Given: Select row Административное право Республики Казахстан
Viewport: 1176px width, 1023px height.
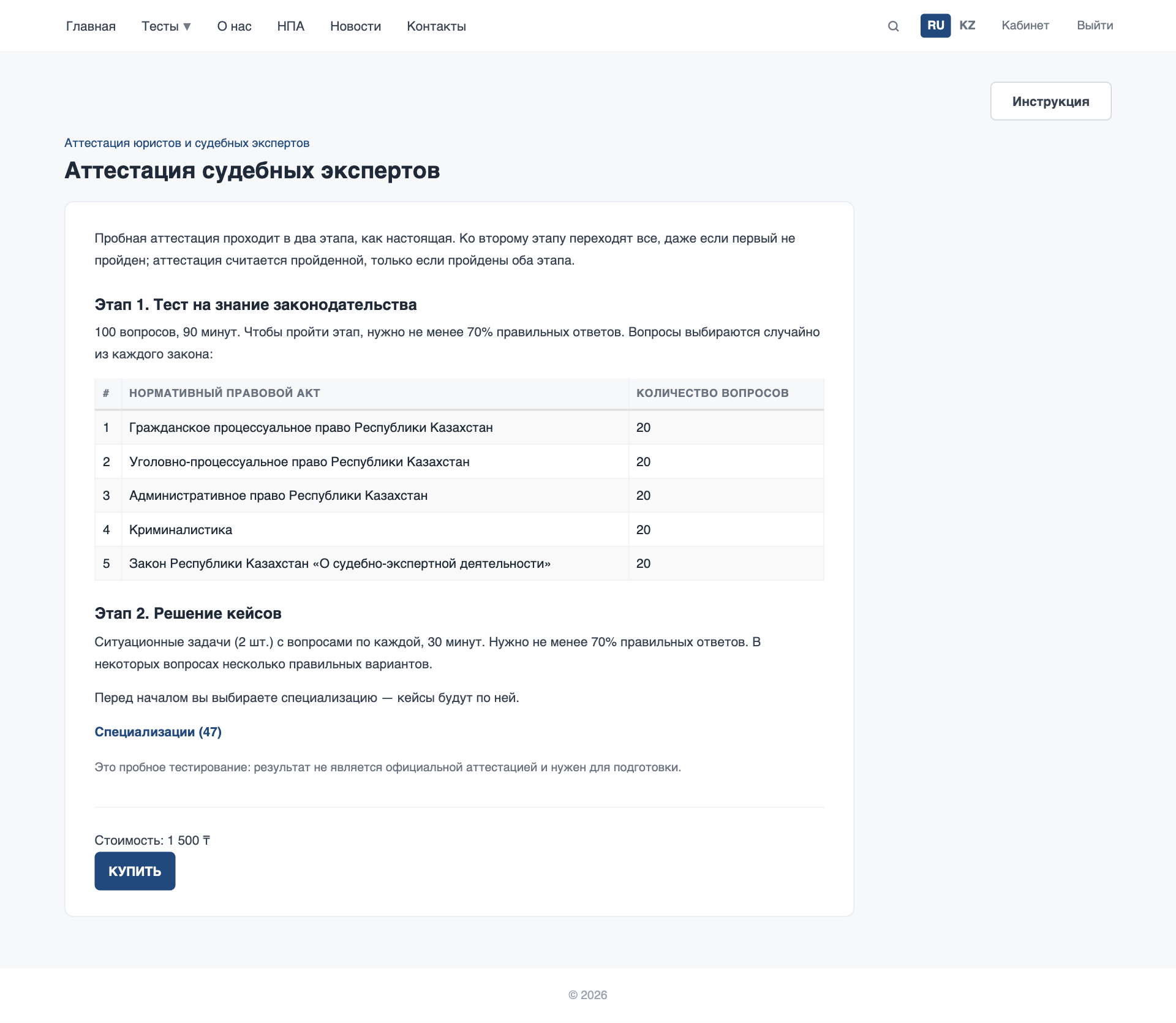Looking at the screenshot, I should click(459, 496).
